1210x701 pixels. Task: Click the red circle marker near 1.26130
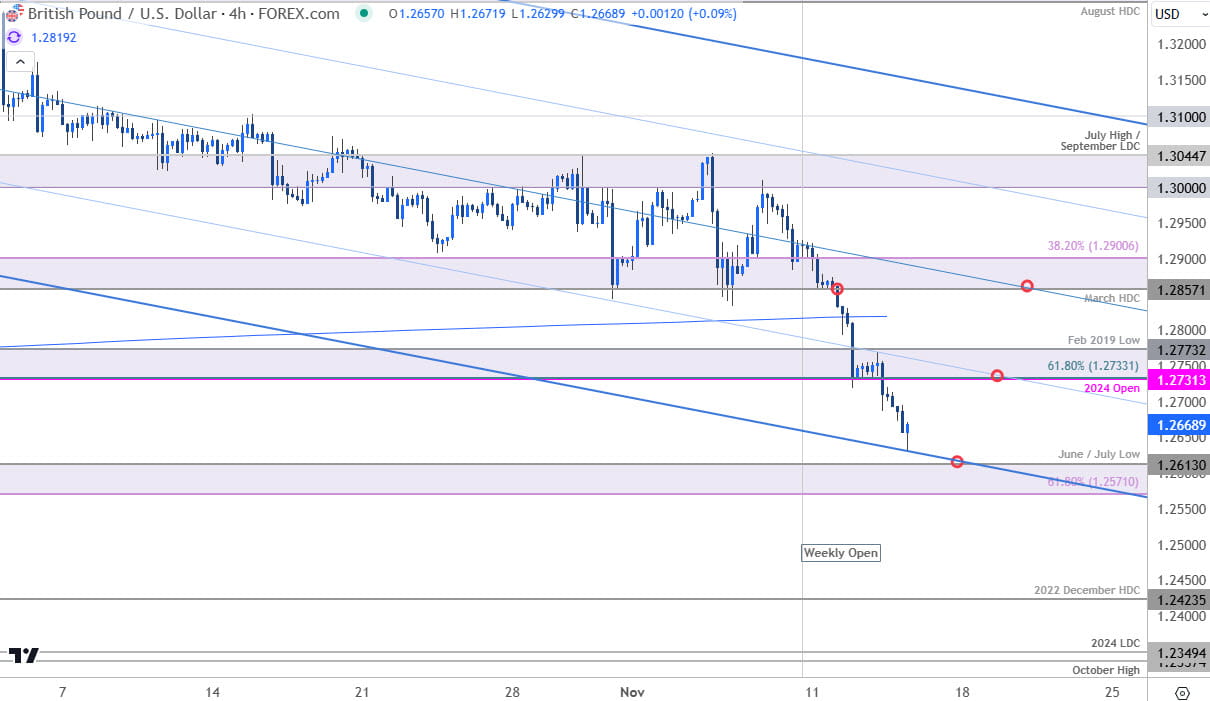coord(957,461)
